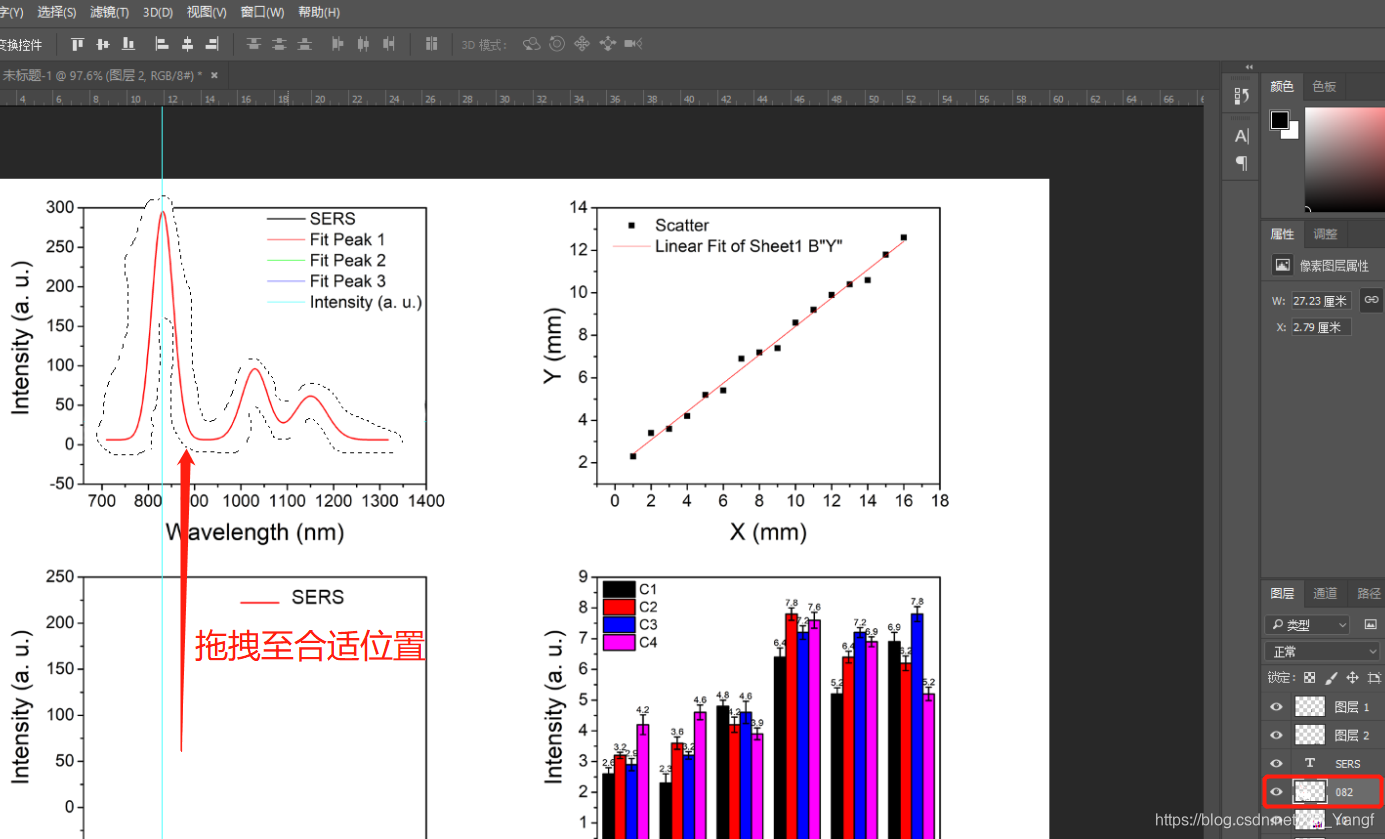Close the 未标题-1 document tab

pyautogui.click(x=214, y=75)
